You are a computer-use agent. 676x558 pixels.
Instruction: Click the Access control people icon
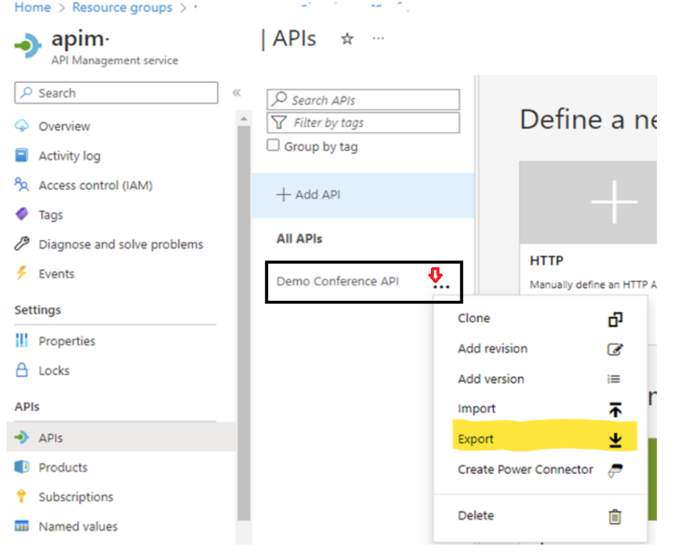[22, 185]
